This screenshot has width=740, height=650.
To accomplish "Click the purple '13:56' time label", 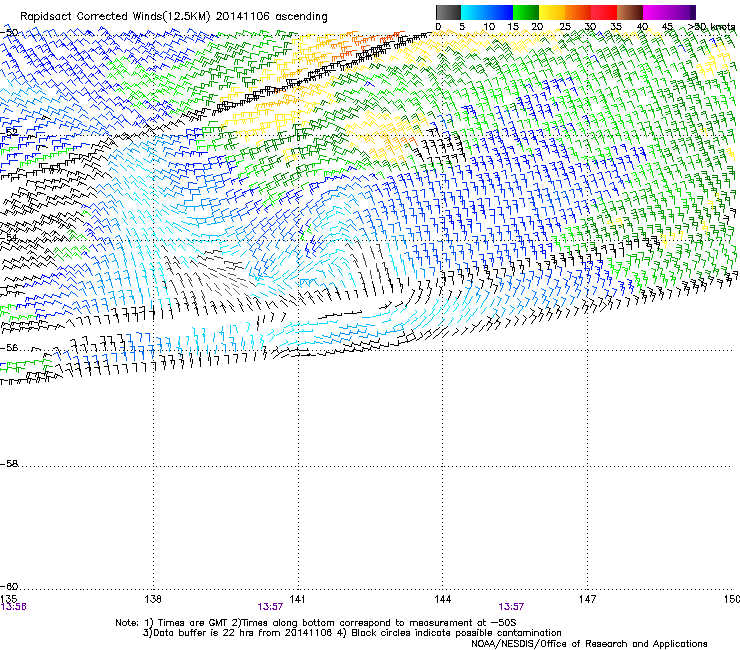I will [x=14, y=607].
